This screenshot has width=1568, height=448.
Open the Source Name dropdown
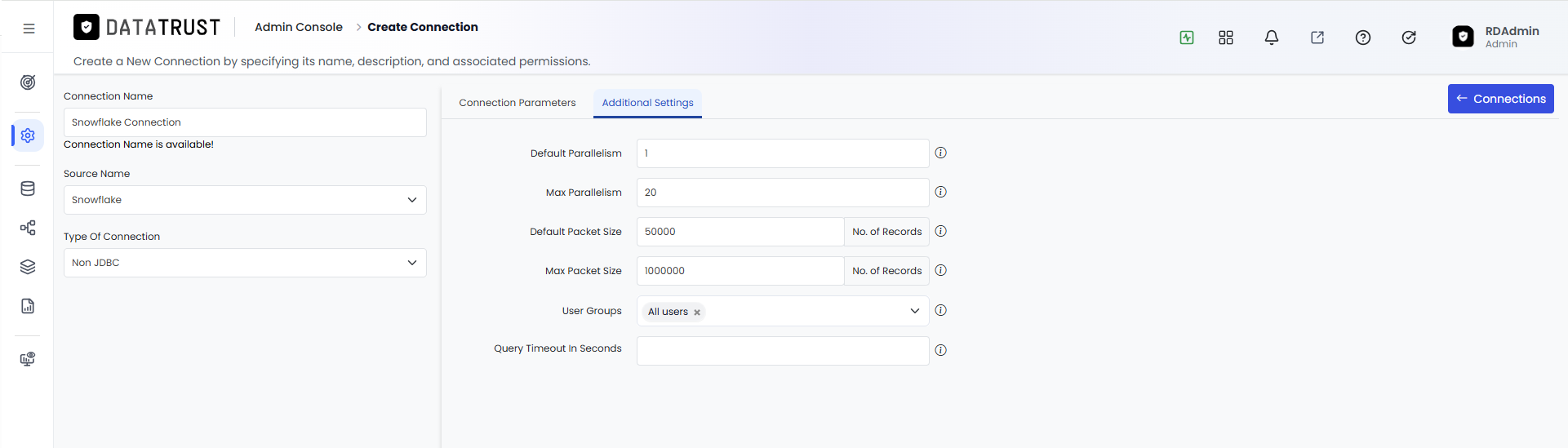coord(245,200)
